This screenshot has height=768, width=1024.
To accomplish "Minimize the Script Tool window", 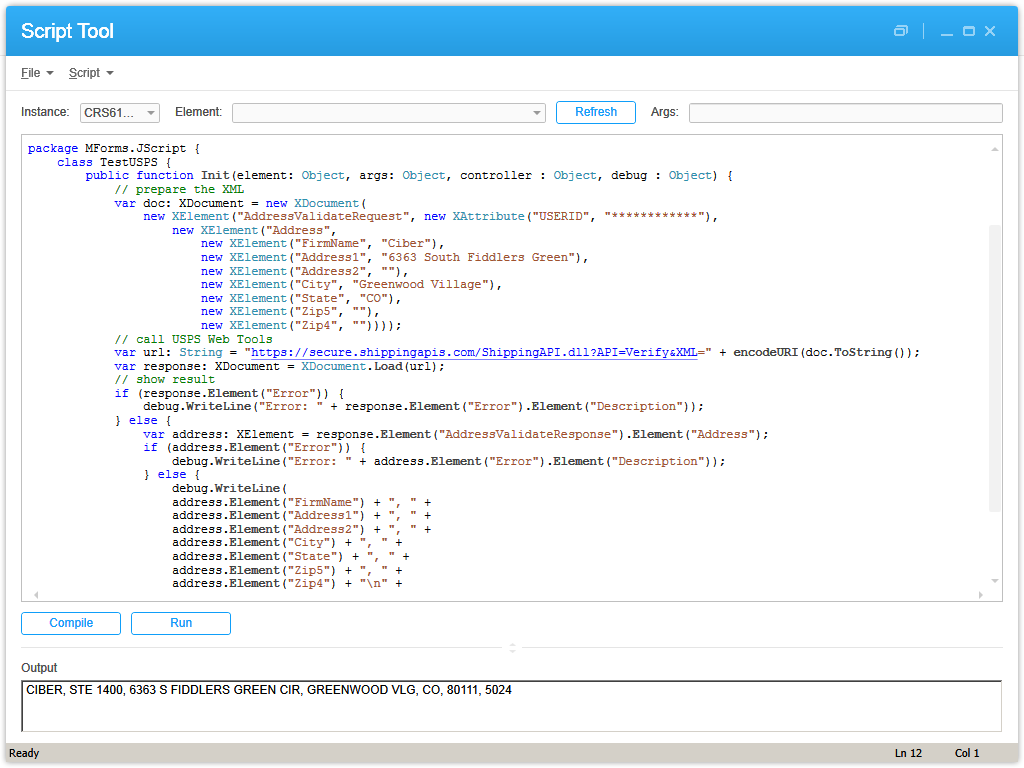I will (x=946, y=31).
